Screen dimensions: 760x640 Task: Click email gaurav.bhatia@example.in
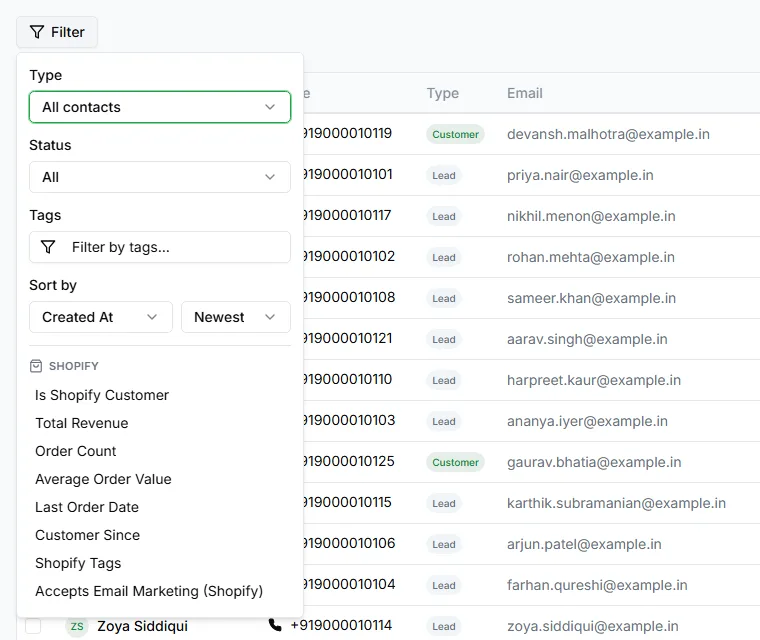594,463
